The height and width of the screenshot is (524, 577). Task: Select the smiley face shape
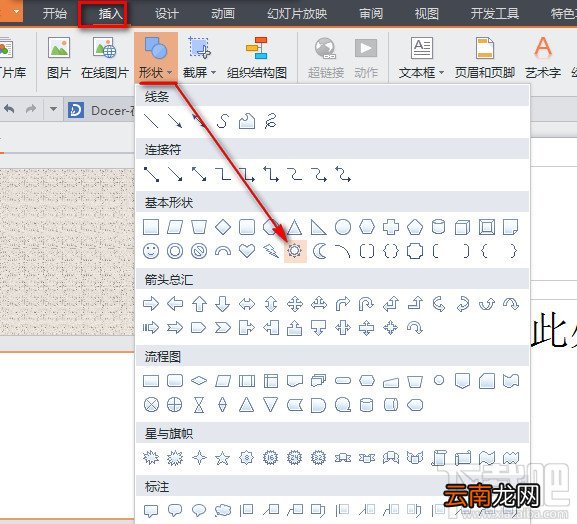(x=151, y=251)
